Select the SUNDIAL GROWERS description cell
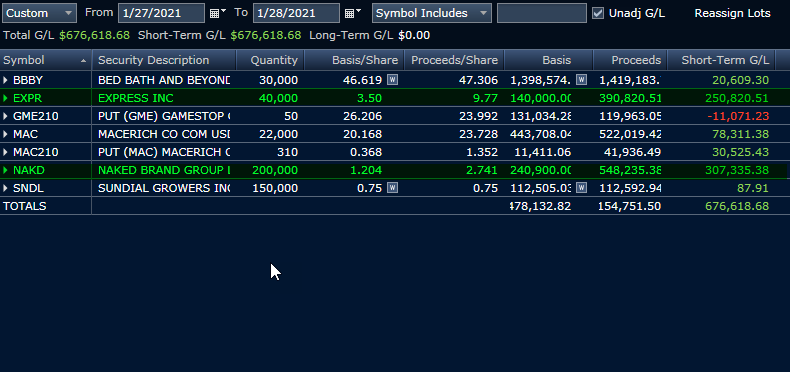Image resolution: width=790 pixels, height=372 pixels. 164,189
